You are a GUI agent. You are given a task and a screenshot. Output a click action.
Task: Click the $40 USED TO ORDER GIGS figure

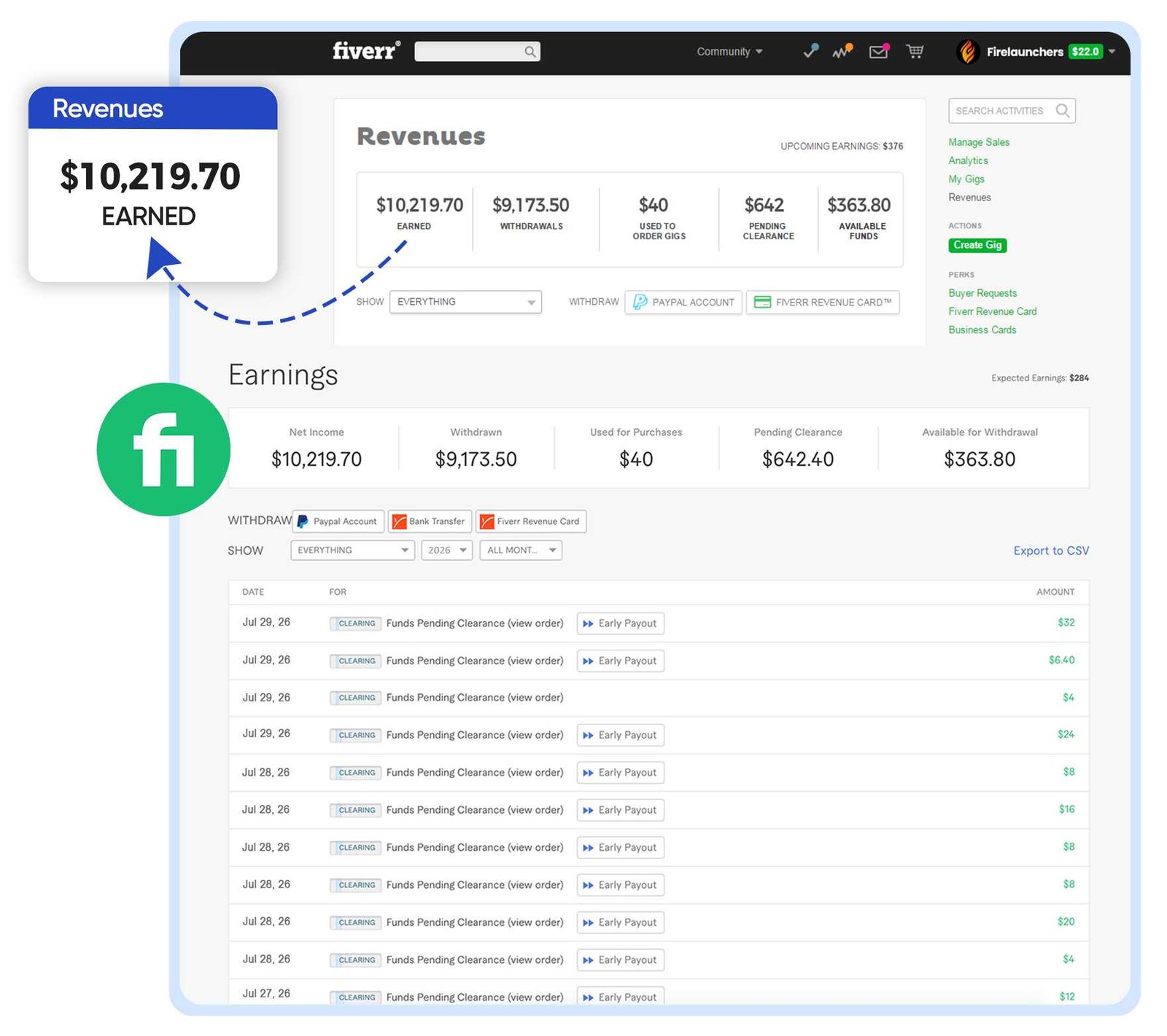tap(654, 205)
